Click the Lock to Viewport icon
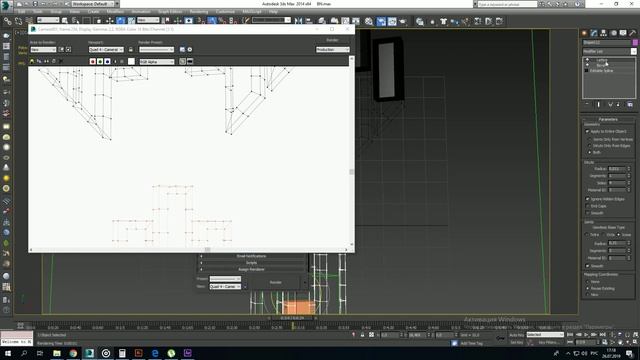The width and height of the screenshot is (640, 360). click(x=131, y=49)
